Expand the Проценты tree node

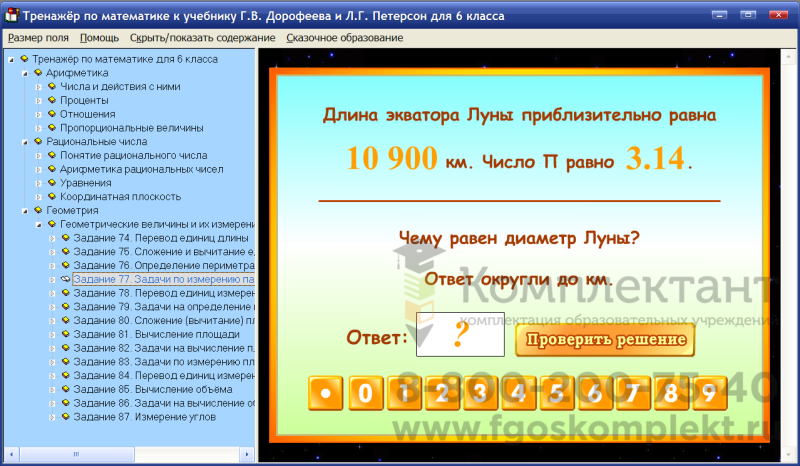click(x=39, y=101)
